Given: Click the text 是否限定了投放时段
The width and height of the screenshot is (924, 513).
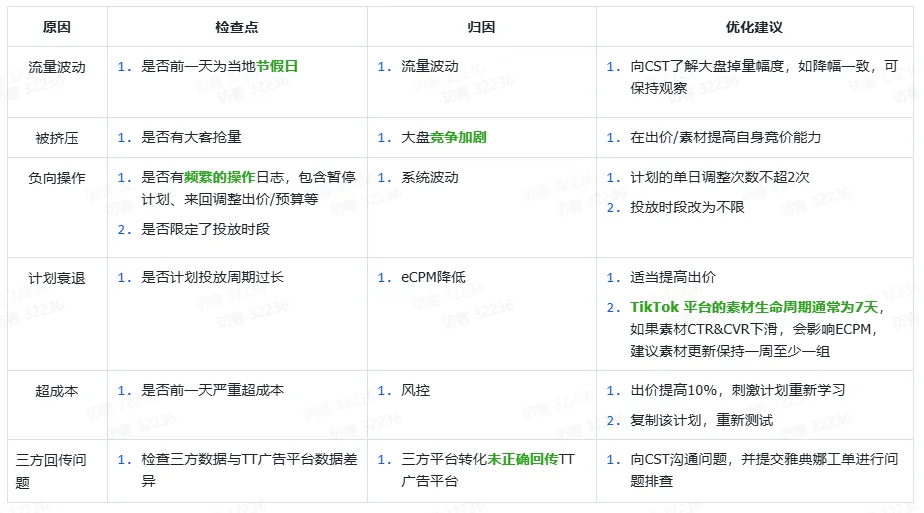Looking at the screenshot, I should [x=206, y=229].
